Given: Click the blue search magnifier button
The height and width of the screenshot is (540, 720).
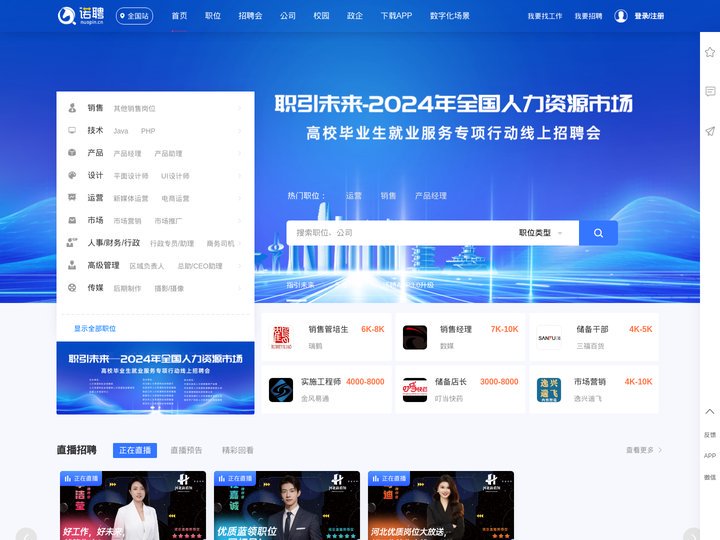Looking at the screenshot, I should coord(598,233).
